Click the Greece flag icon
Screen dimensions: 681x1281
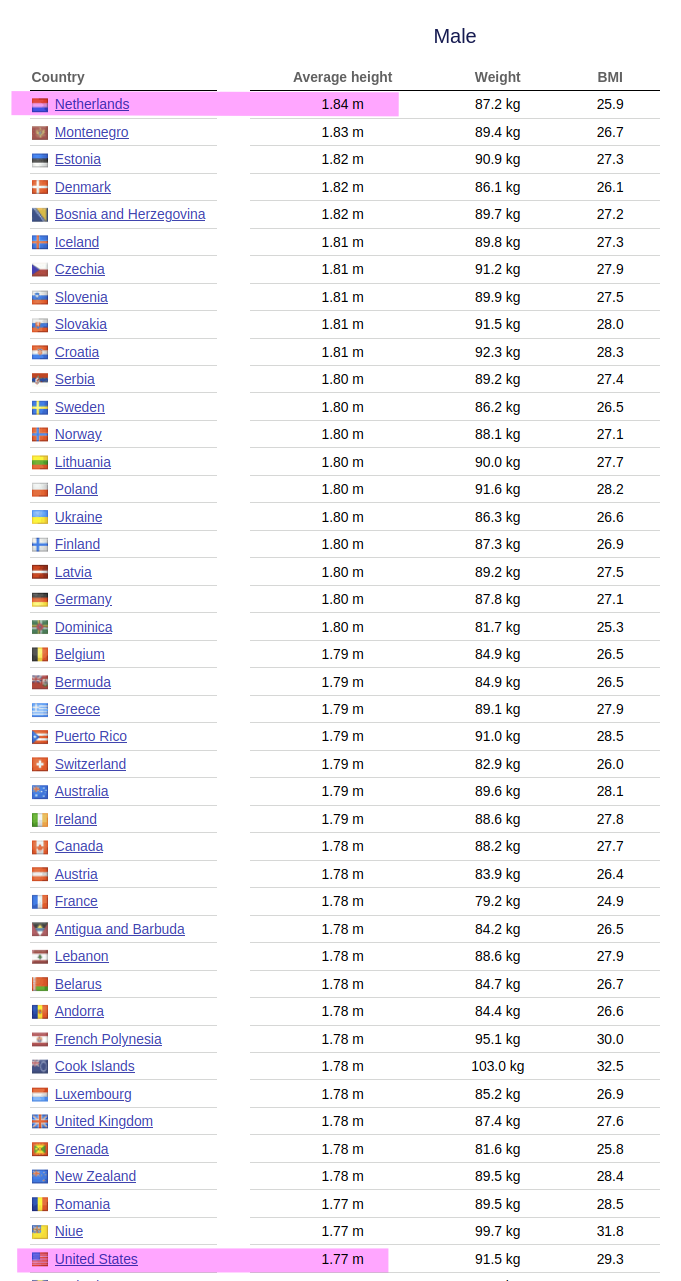pos(40,710)
